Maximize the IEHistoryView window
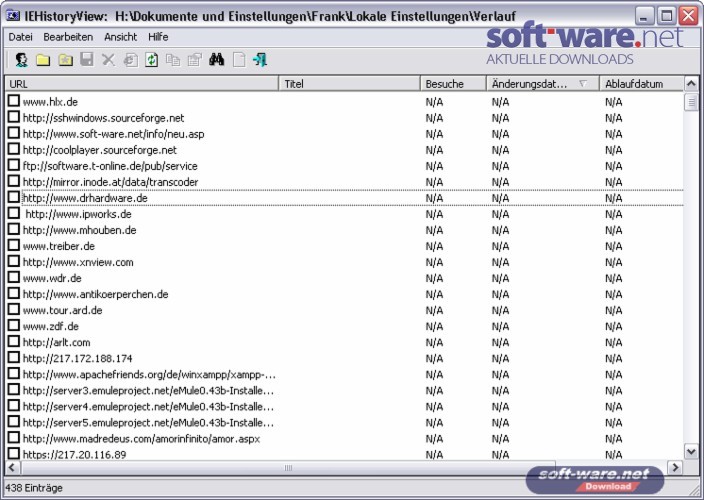This screenshot has width=704, height=500. point(666,16)
